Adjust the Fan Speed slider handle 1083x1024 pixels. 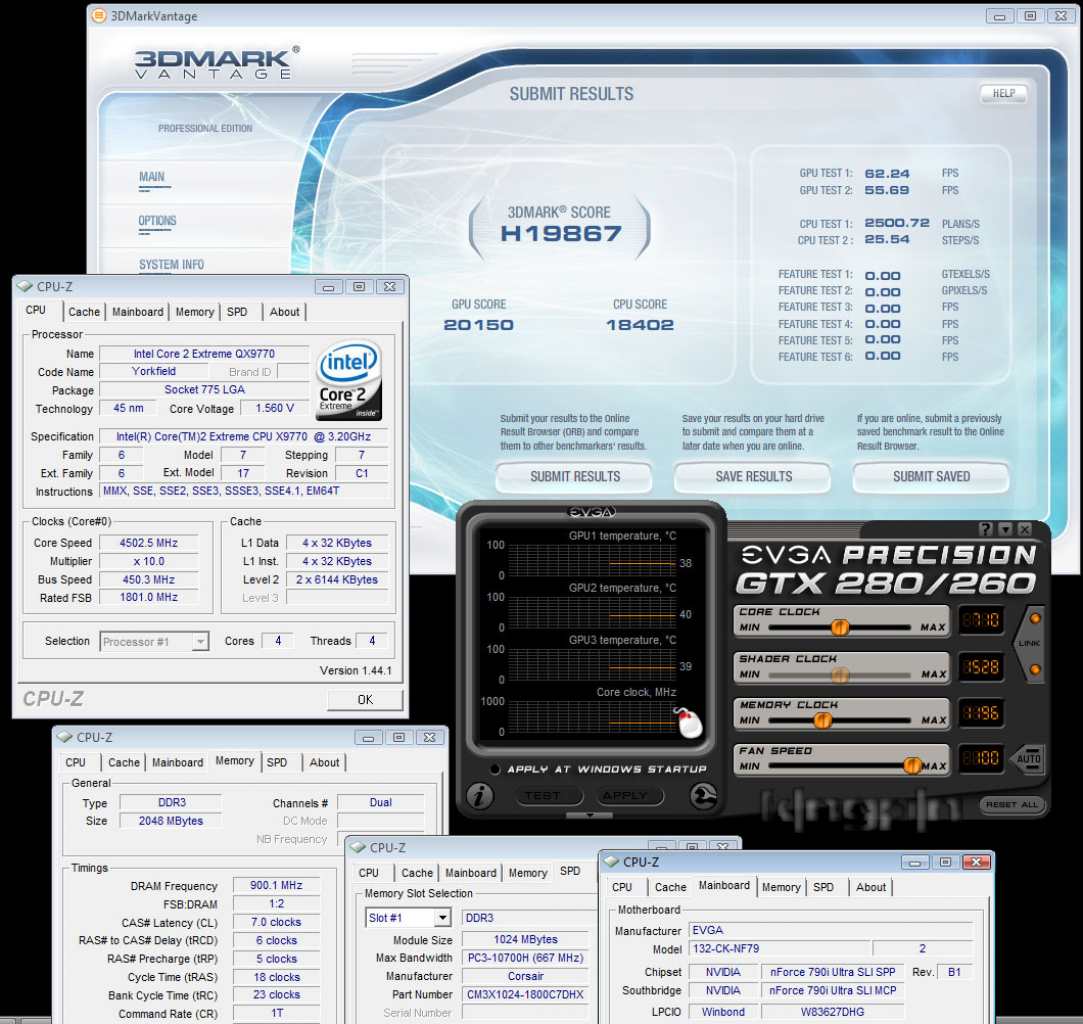point(912,765)
